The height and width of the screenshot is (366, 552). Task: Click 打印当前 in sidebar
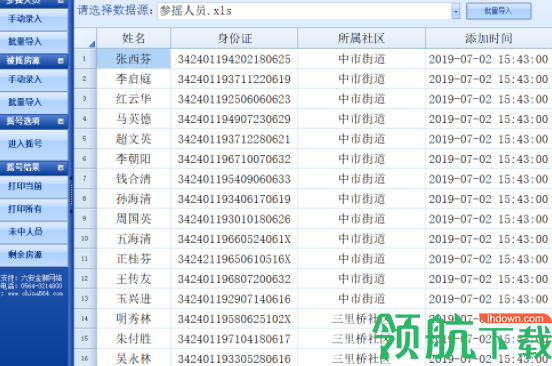[34, 186]
